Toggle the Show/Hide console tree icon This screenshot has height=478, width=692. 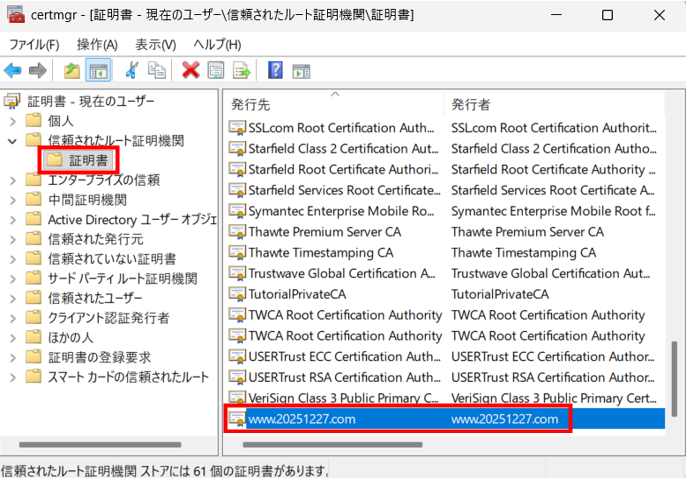(98, 70)
